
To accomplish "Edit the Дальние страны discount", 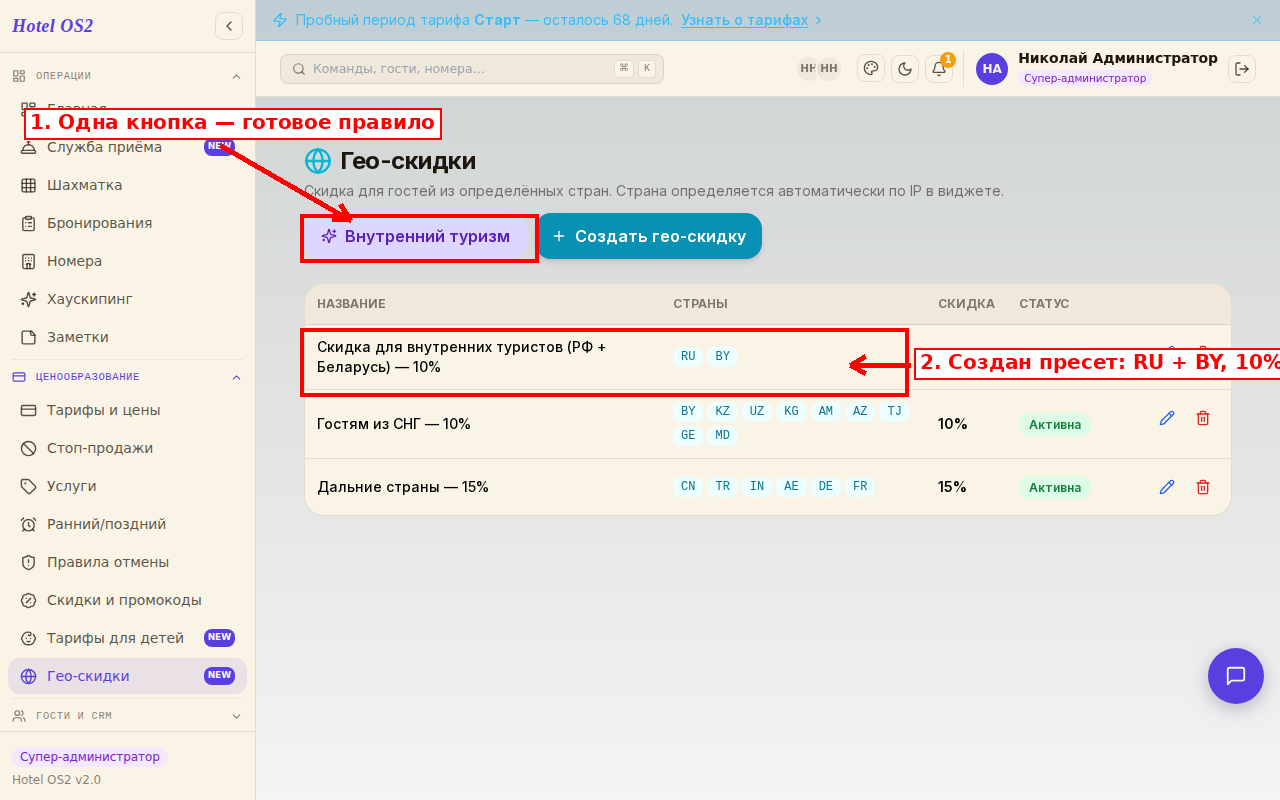I will tap(1167, 487).
